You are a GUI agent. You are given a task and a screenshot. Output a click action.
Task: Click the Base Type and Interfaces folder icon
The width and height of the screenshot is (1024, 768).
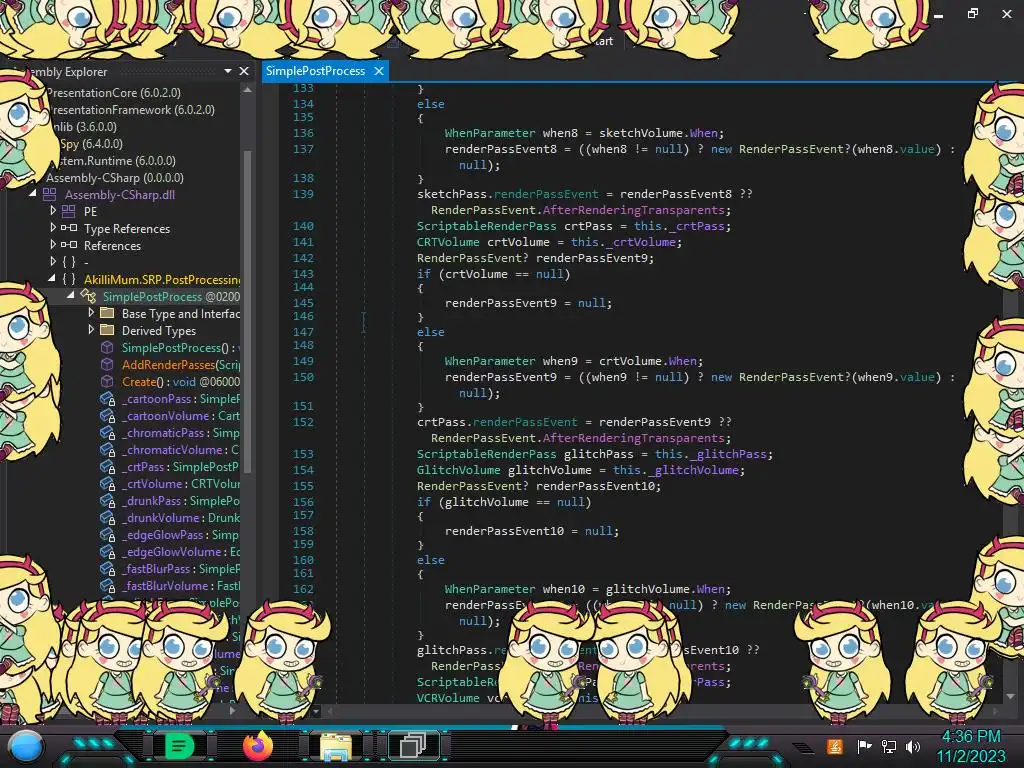tap(107, 313)
